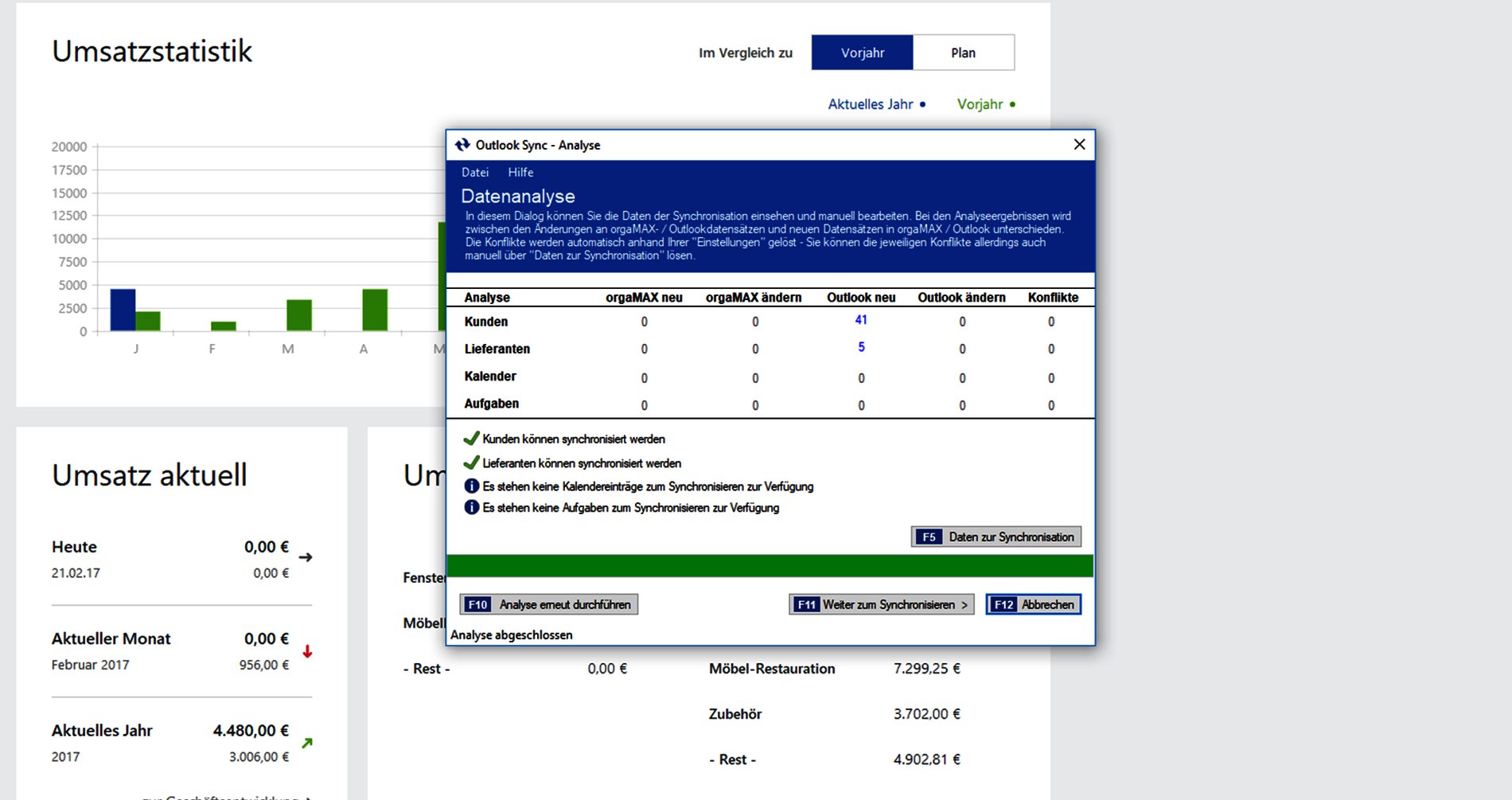Click Aktuelles Jahr legend entry

pyautogui.click(x=876, y=104)
